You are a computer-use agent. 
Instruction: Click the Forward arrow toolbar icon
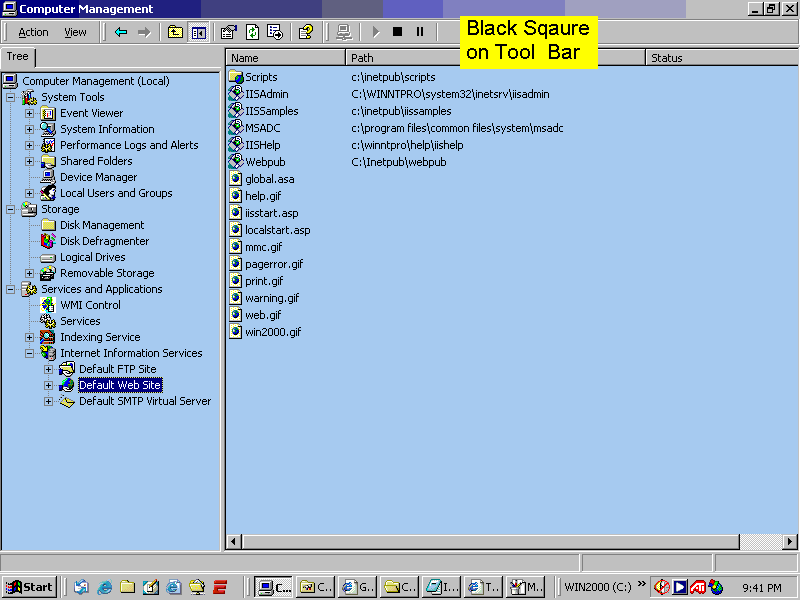click(x=144, y=32)
